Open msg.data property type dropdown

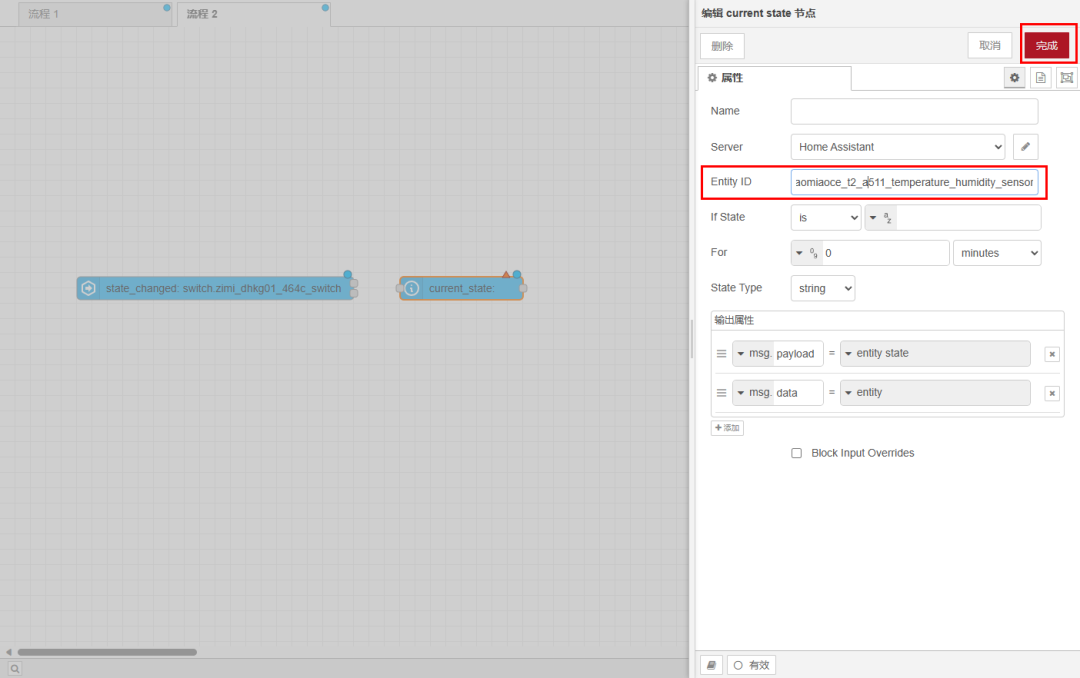(753, 393)
